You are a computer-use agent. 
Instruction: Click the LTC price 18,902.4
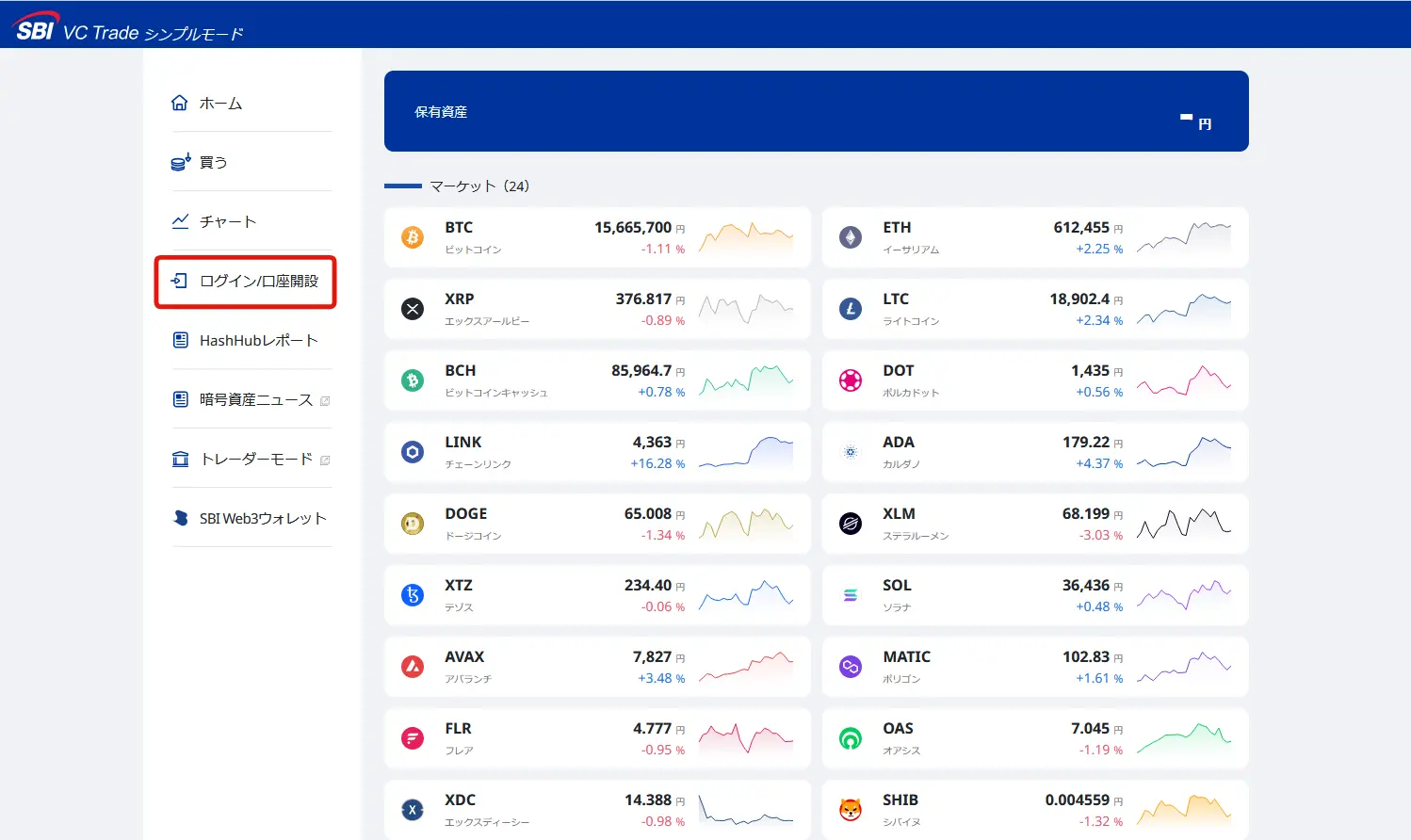coord(1079,299)
